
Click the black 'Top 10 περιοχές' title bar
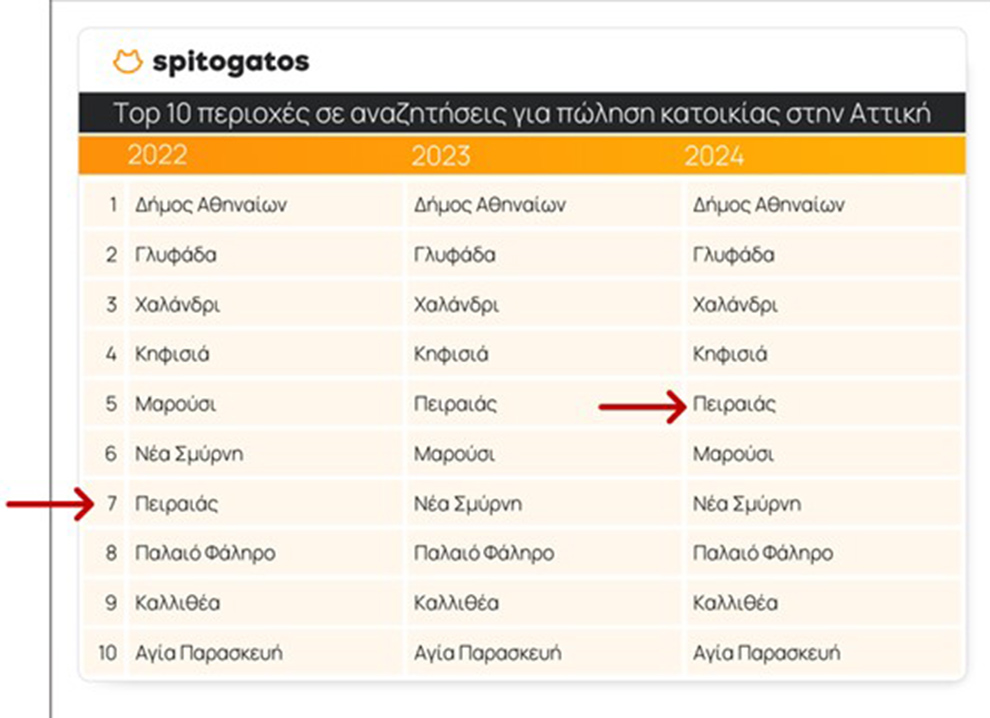[522, 113]
